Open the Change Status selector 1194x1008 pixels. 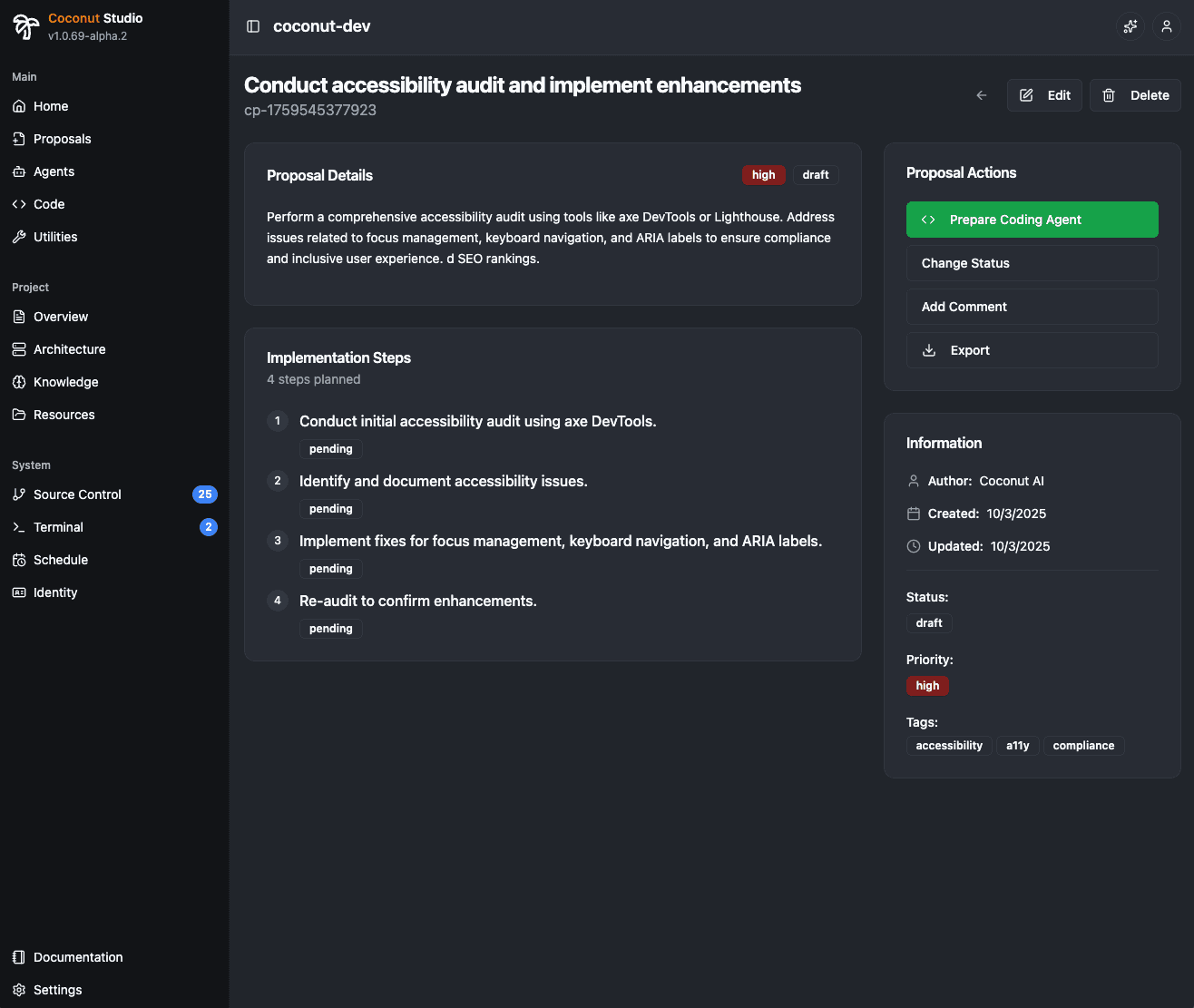1032,263
